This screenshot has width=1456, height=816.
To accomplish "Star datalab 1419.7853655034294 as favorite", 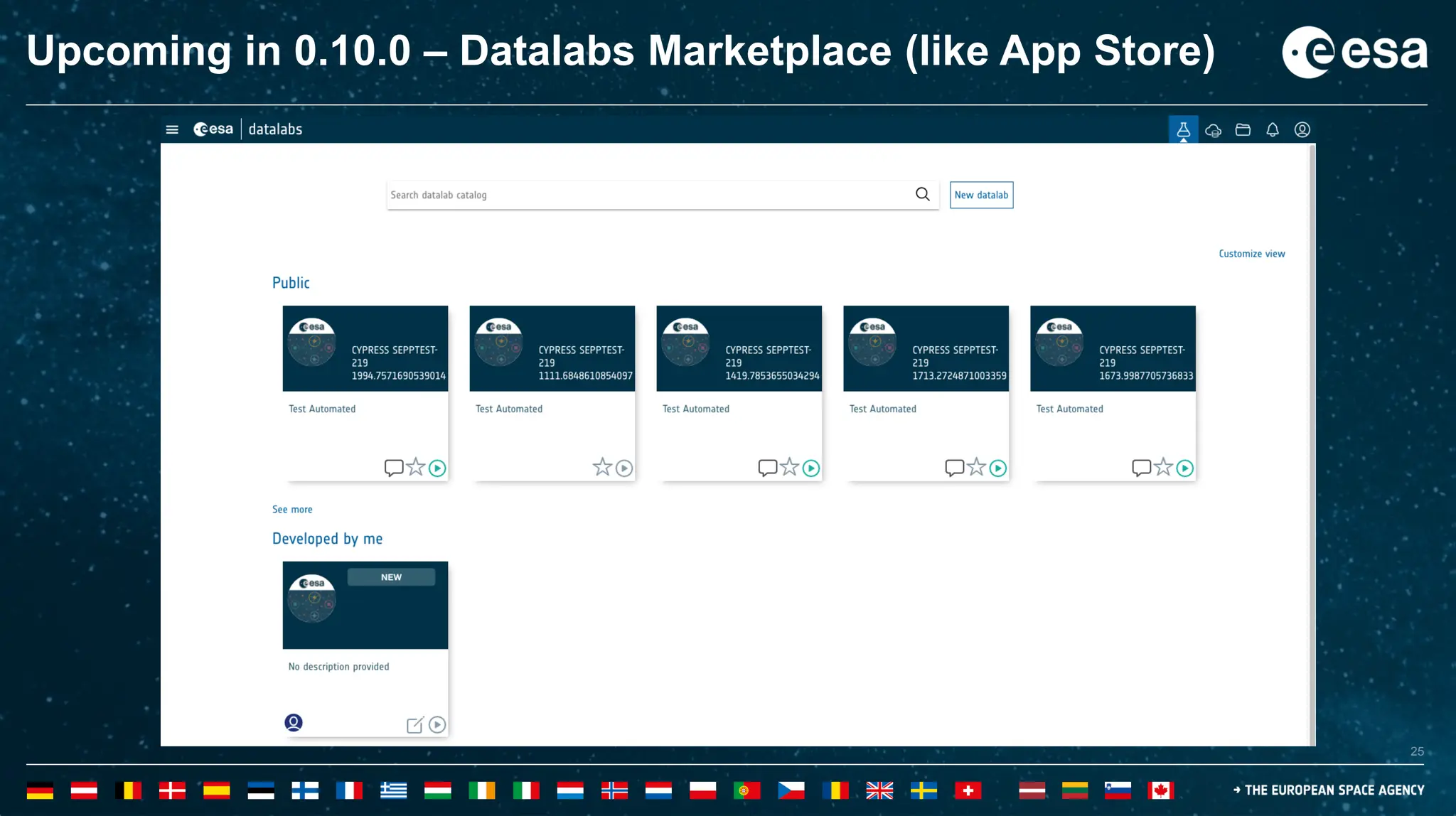I will 790,467.
